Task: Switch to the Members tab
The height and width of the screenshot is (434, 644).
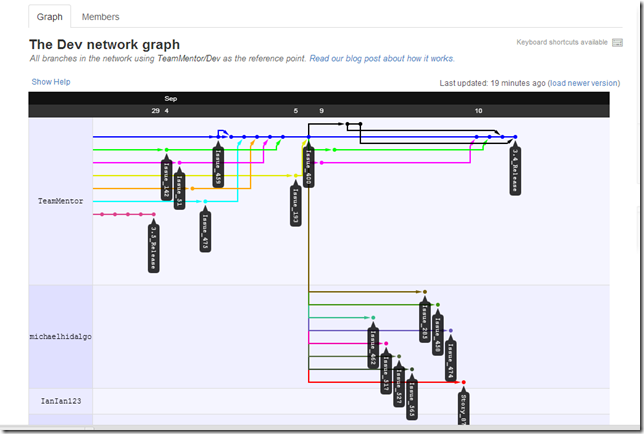Action: (100, 17)
